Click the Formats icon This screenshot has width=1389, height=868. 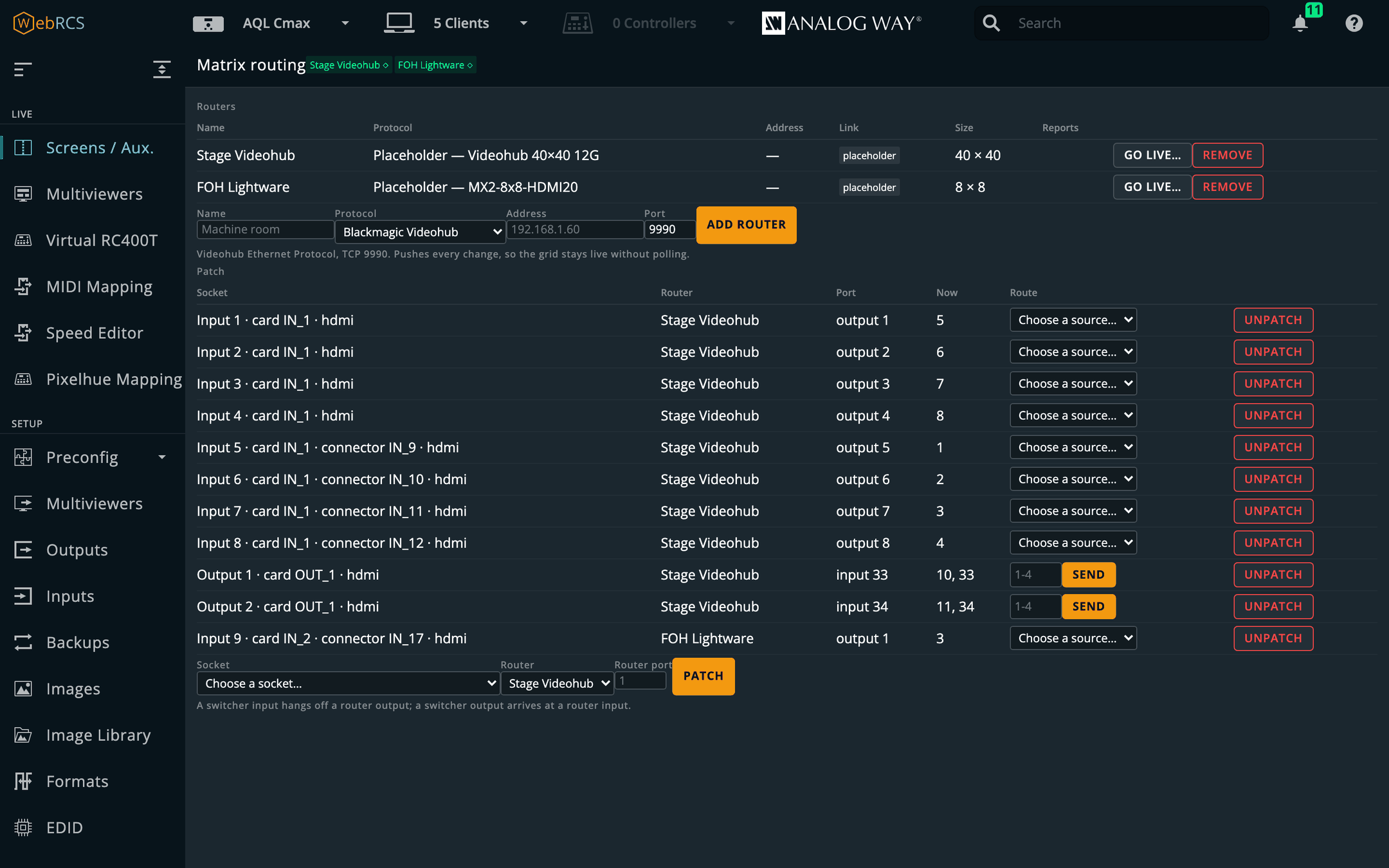pos(23,781)
